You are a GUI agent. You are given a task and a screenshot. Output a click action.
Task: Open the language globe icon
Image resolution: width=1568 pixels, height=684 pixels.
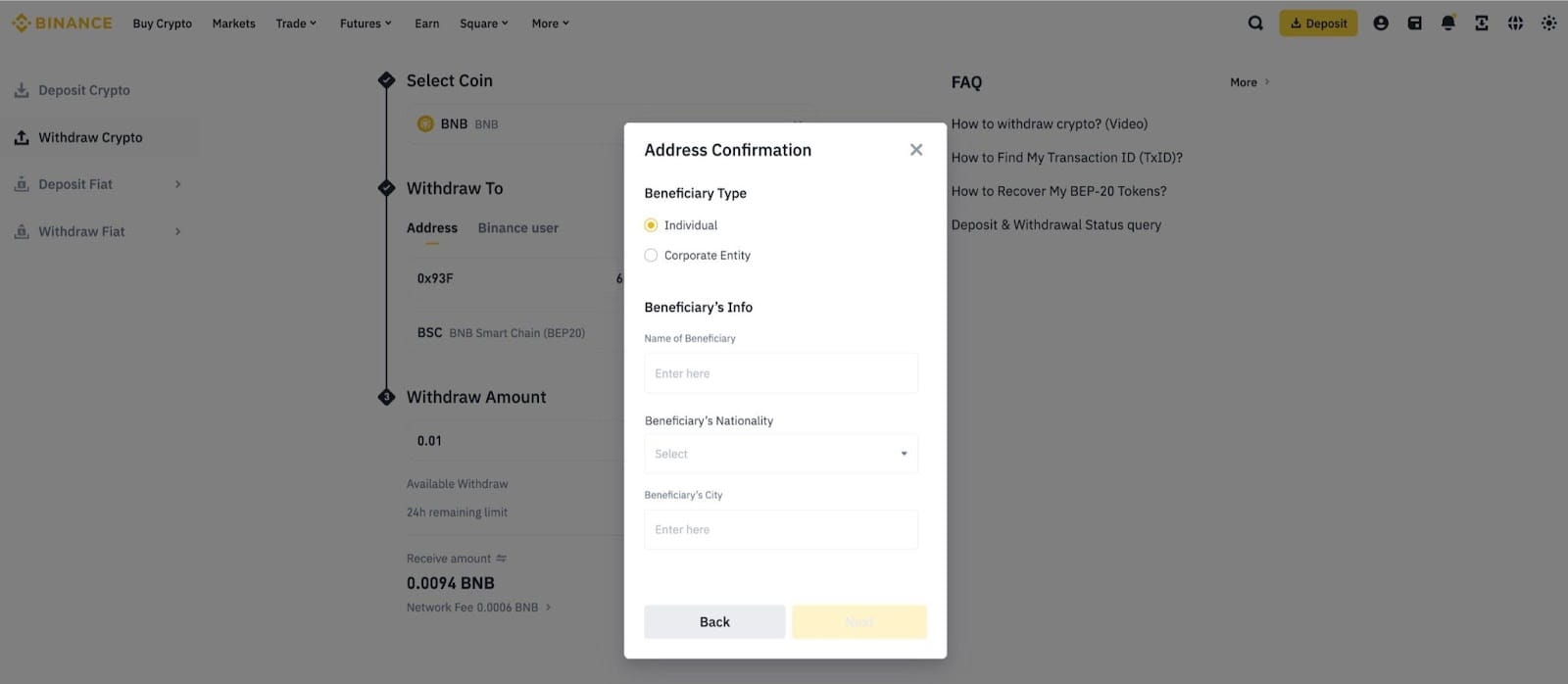click(x=1515, y=23)
